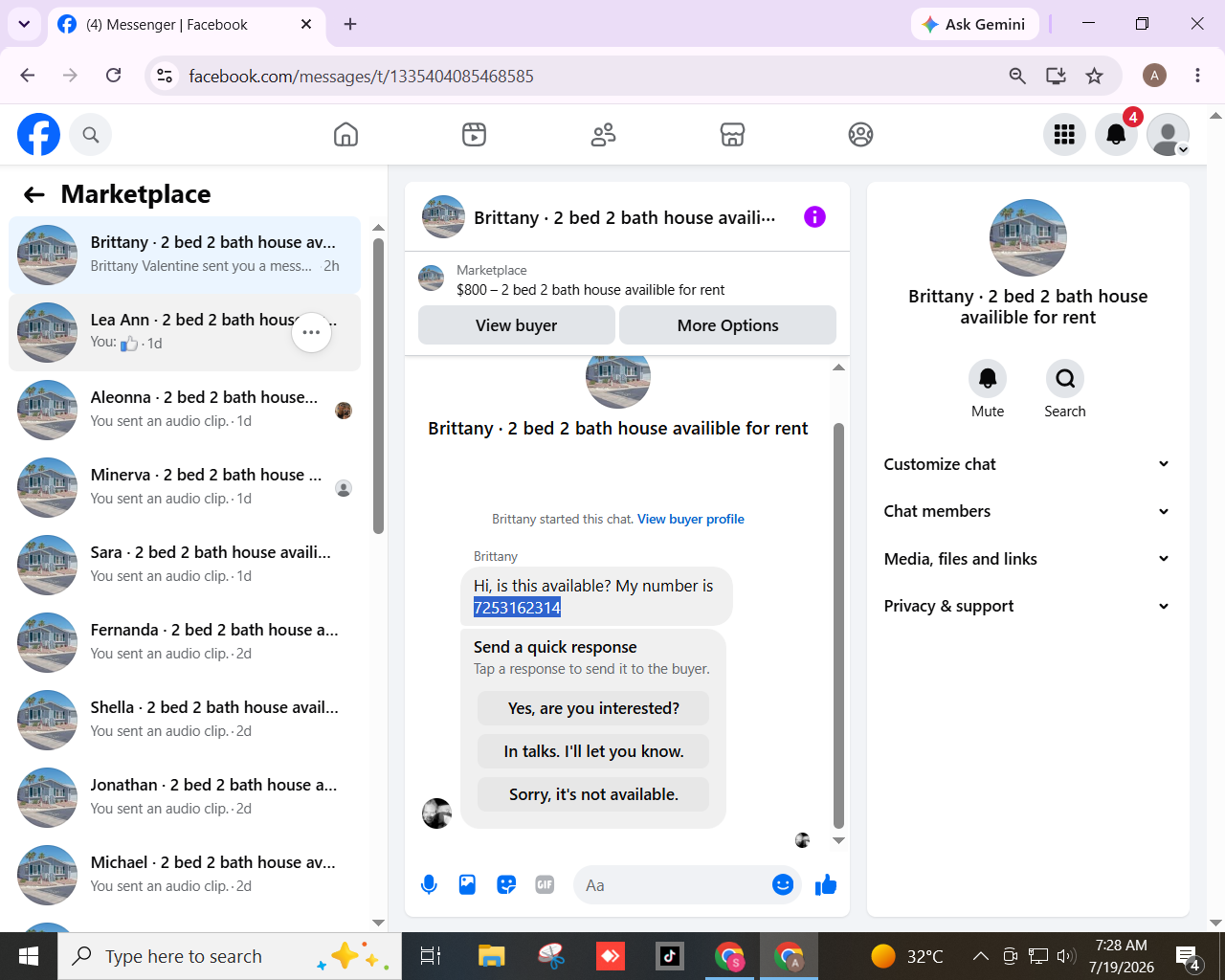Open the account profile picture menu
1225x980 pixels.
coord(1168,134)
